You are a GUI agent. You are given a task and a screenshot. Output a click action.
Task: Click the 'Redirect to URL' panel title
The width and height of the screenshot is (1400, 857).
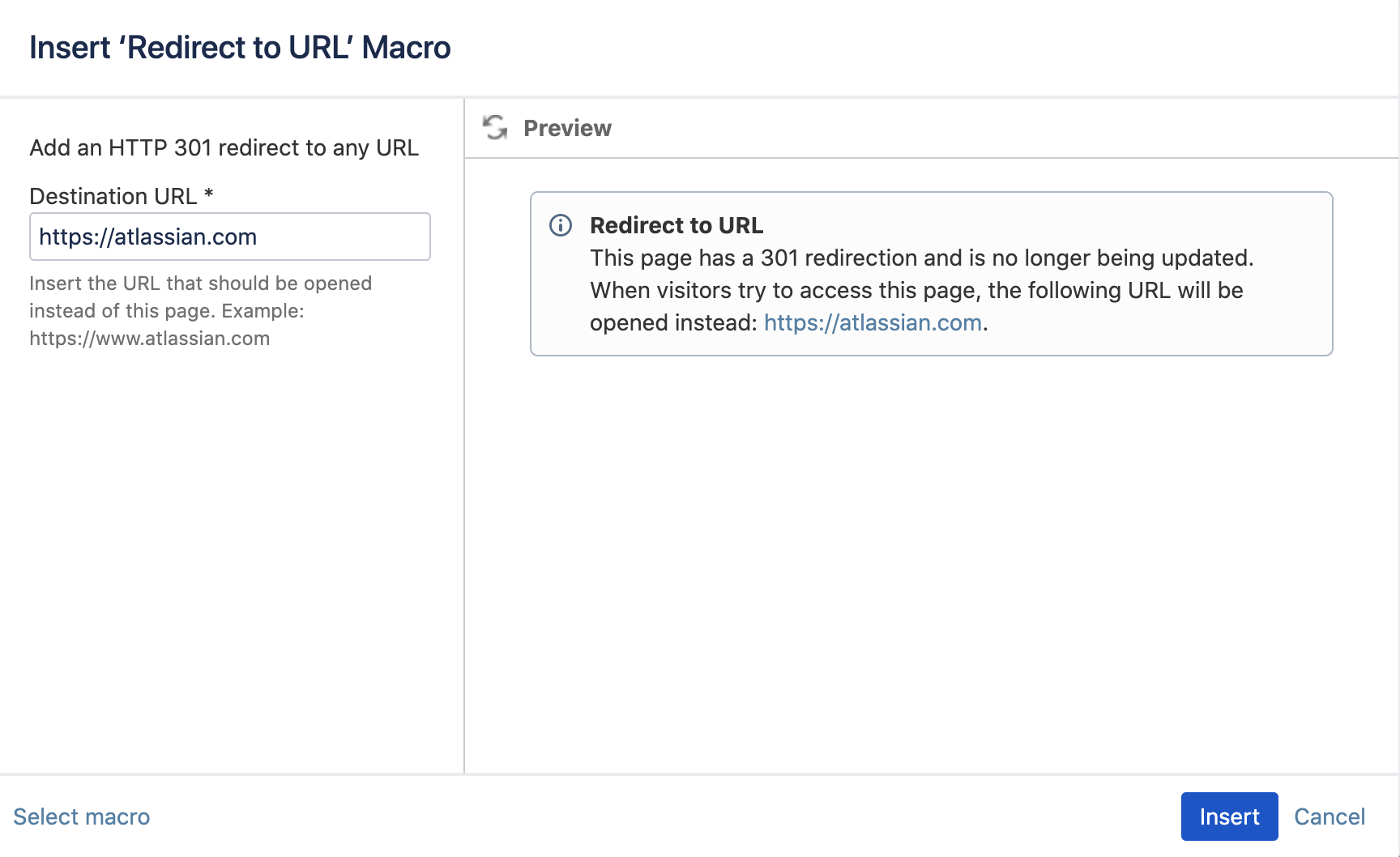tap(677, 225)
